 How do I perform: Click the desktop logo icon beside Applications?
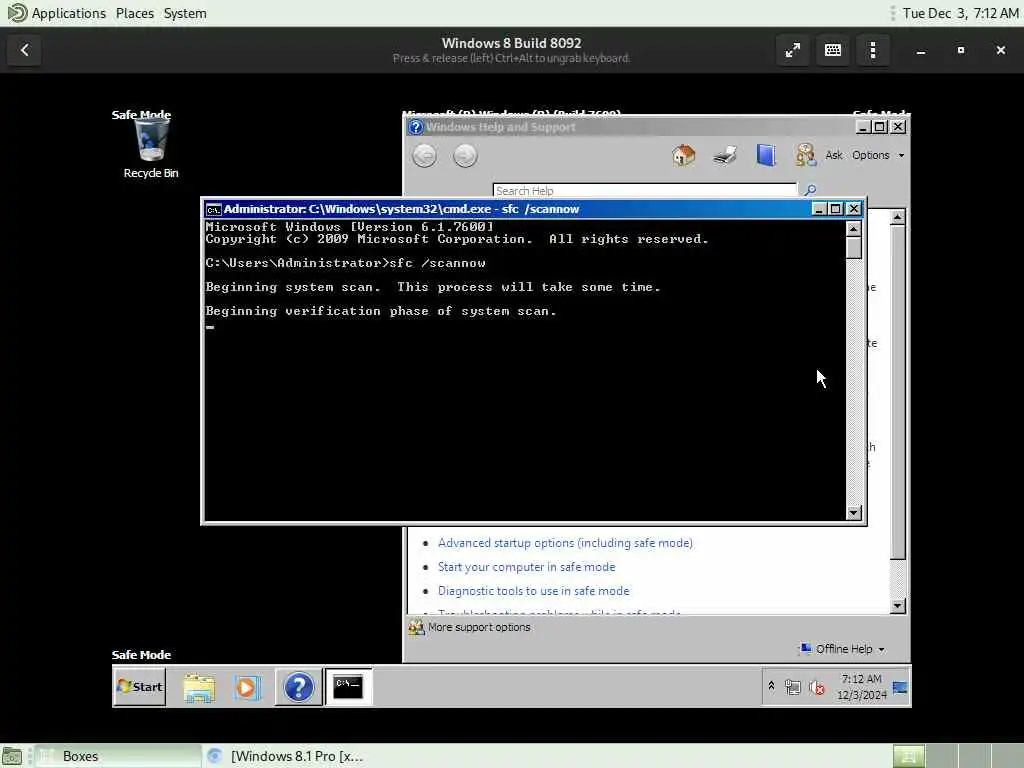tap(17, 13)
